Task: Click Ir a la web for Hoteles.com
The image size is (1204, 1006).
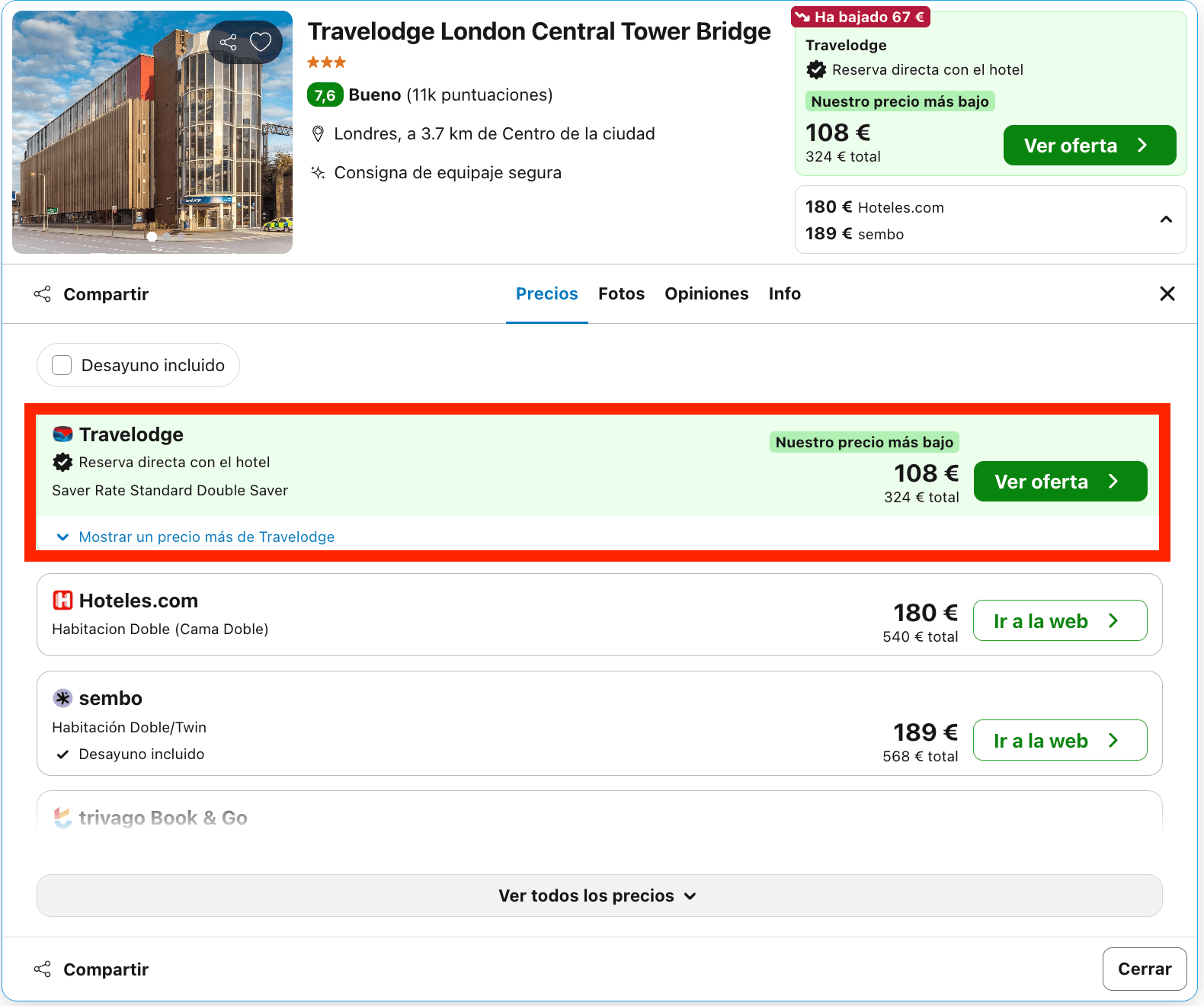Action: pyautogui.click(x=1060, y=620)
